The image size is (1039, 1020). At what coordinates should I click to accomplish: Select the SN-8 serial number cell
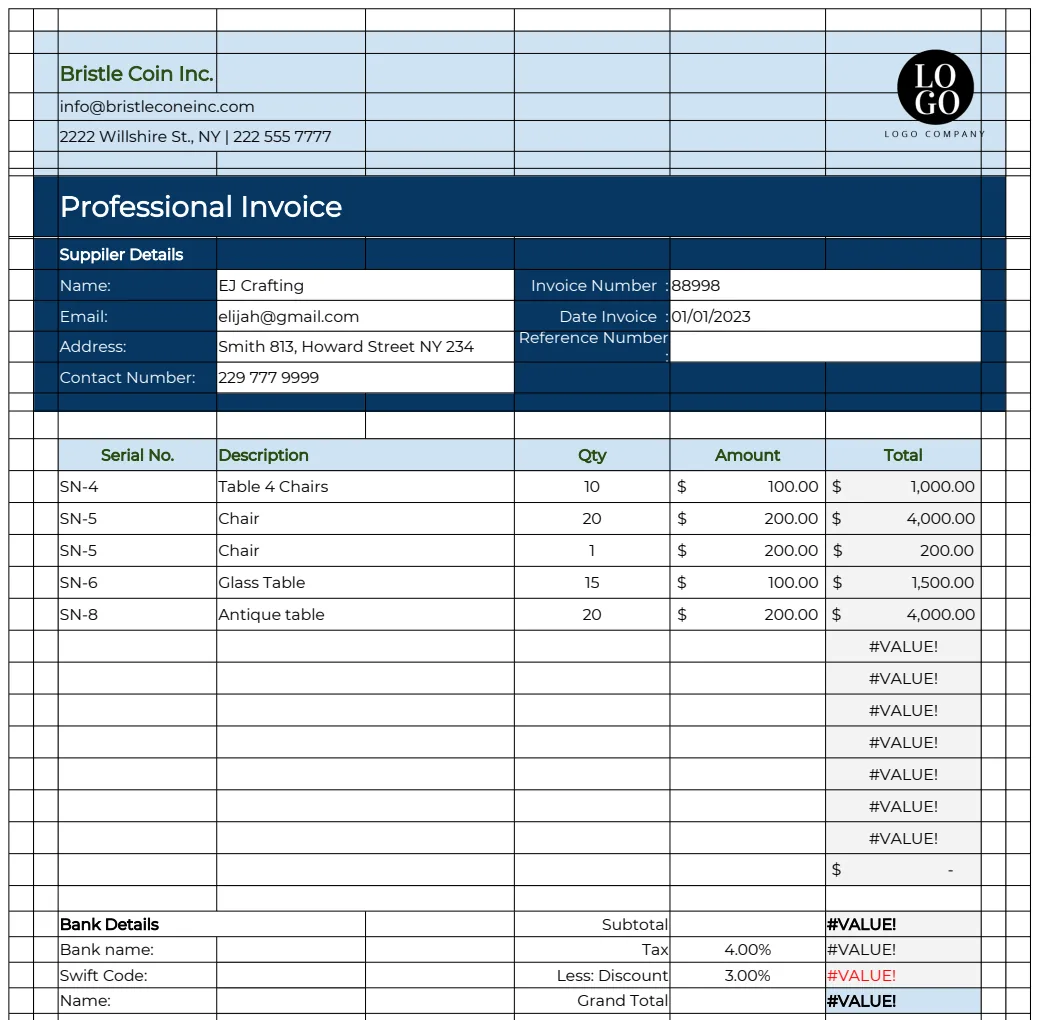[x=137, y=614]
